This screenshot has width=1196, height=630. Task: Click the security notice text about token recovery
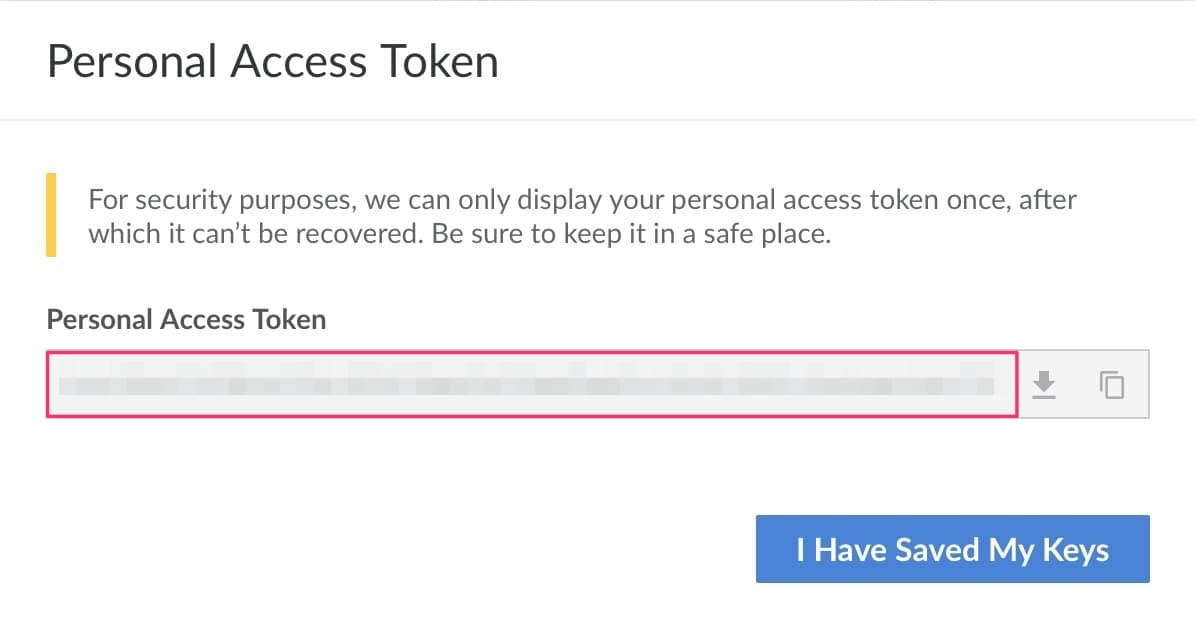click(583, 216)
